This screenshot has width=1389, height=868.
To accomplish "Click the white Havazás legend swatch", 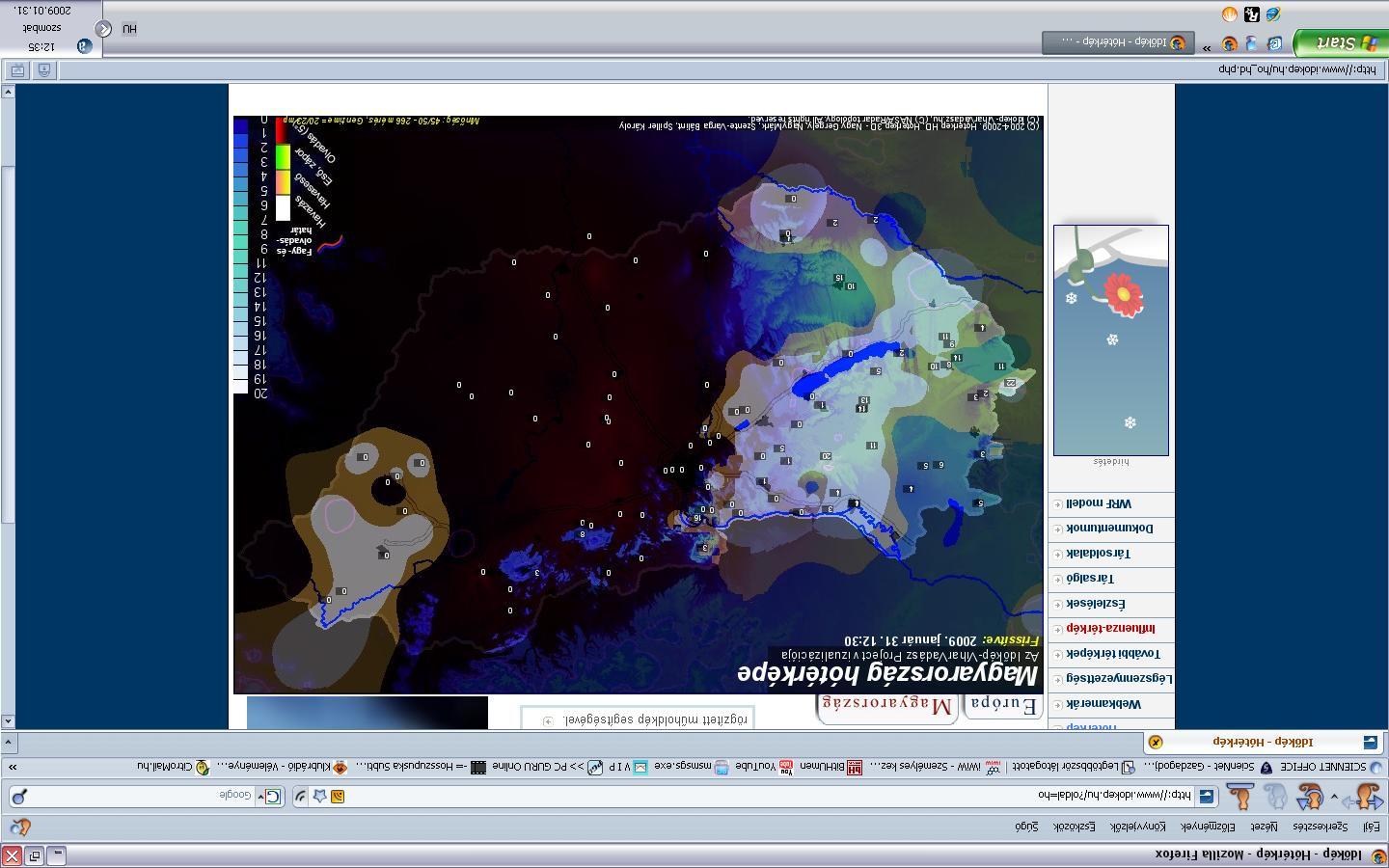I will (283, 208).
